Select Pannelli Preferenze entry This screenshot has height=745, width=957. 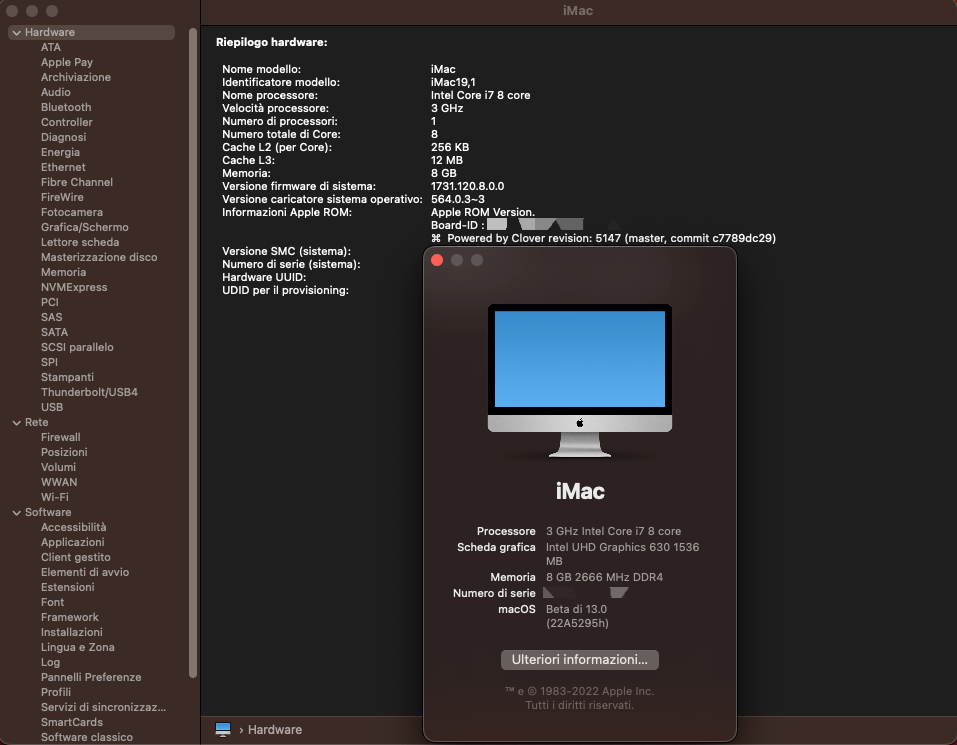click(91, 677)
